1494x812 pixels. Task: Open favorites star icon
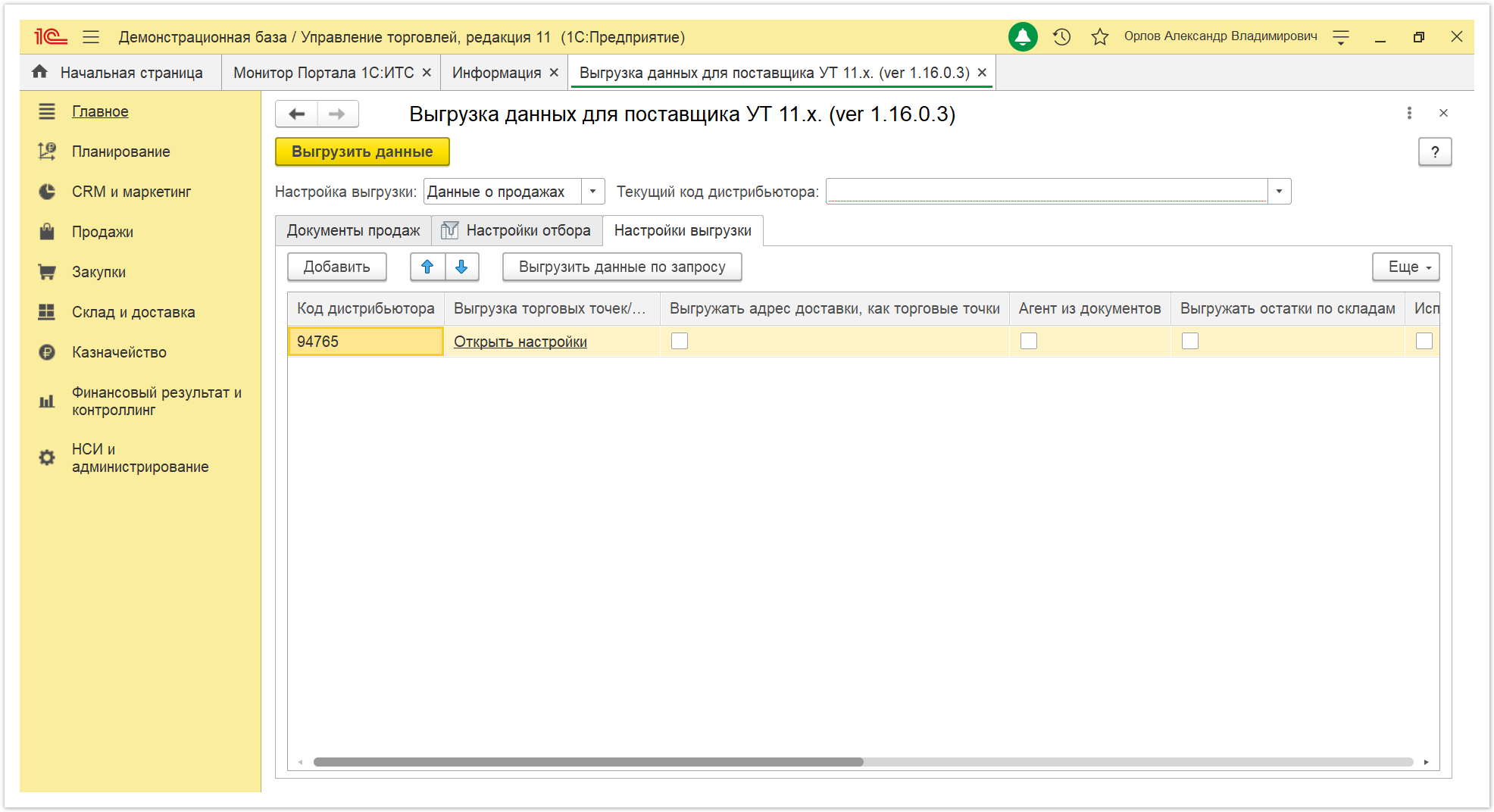(x=1100, y=36)
